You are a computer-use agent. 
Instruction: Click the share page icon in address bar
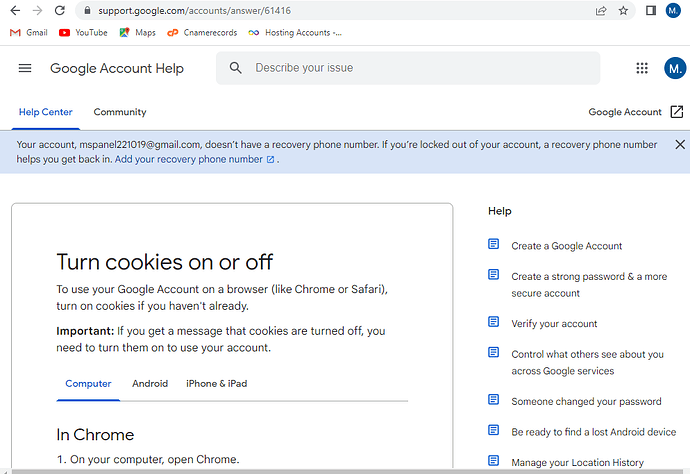point(601,10)
